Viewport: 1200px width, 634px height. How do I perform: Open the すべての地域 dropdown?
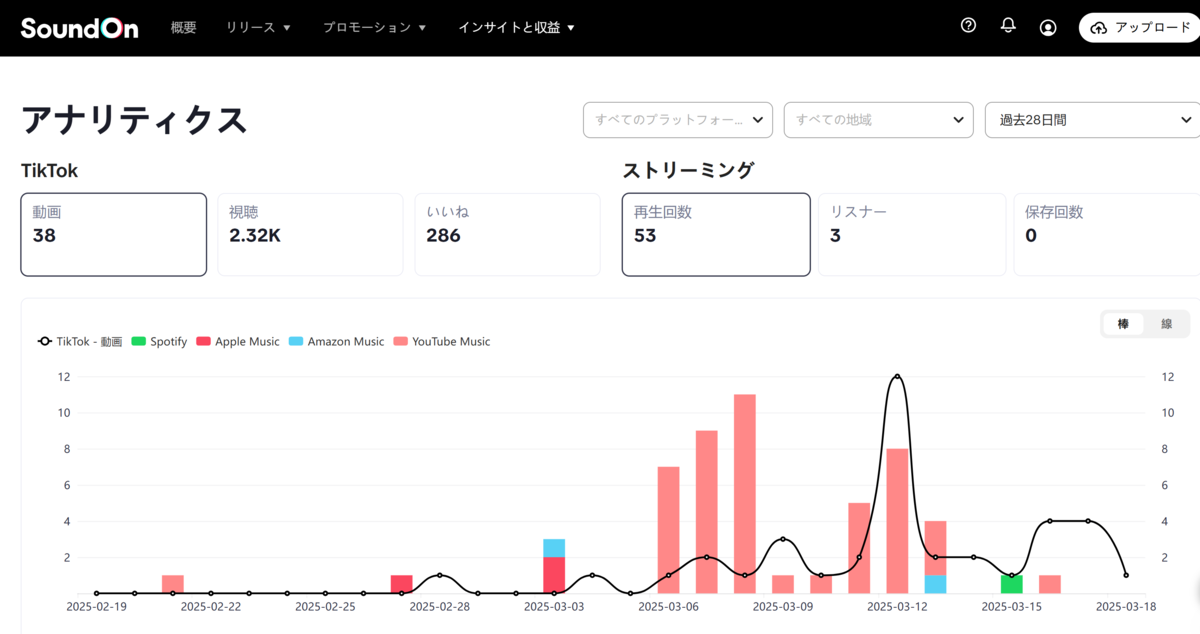(879, 120)
